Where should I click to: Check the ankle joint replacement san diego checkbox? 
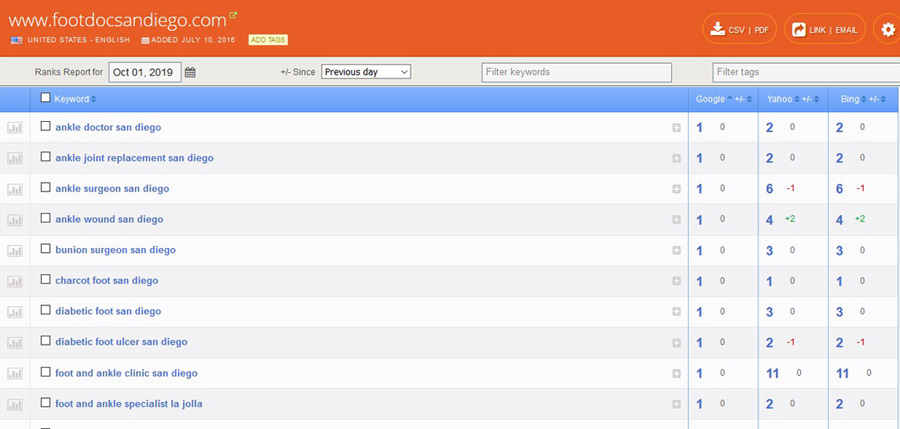[x=45, y=157]
